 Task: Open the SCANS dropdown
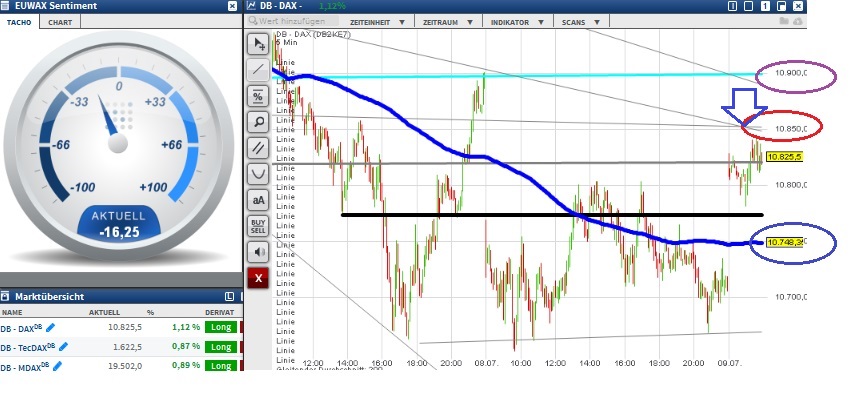(x=581, y=22)
